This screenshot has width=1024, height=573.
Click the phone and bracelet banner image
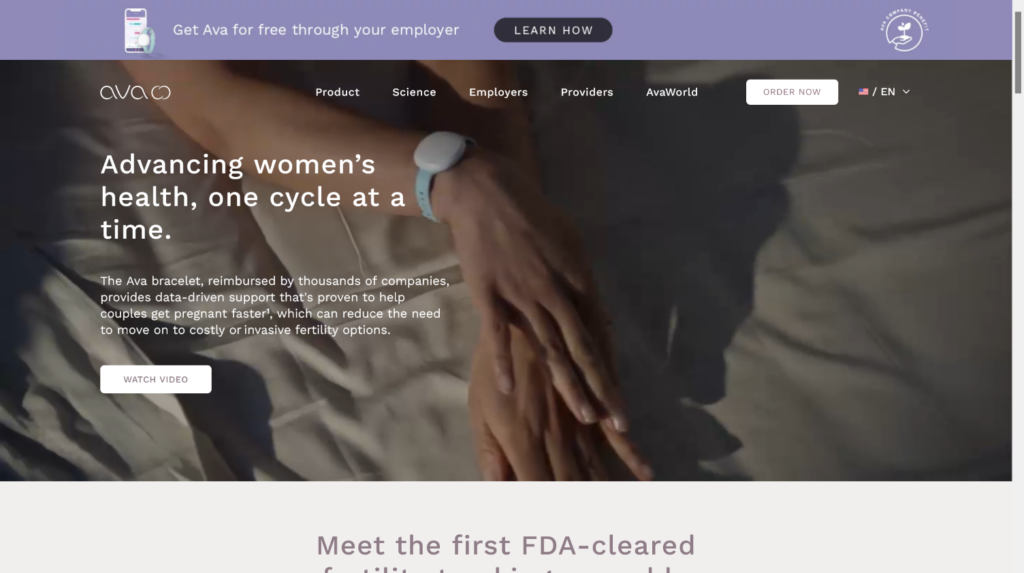coord(140,31)
